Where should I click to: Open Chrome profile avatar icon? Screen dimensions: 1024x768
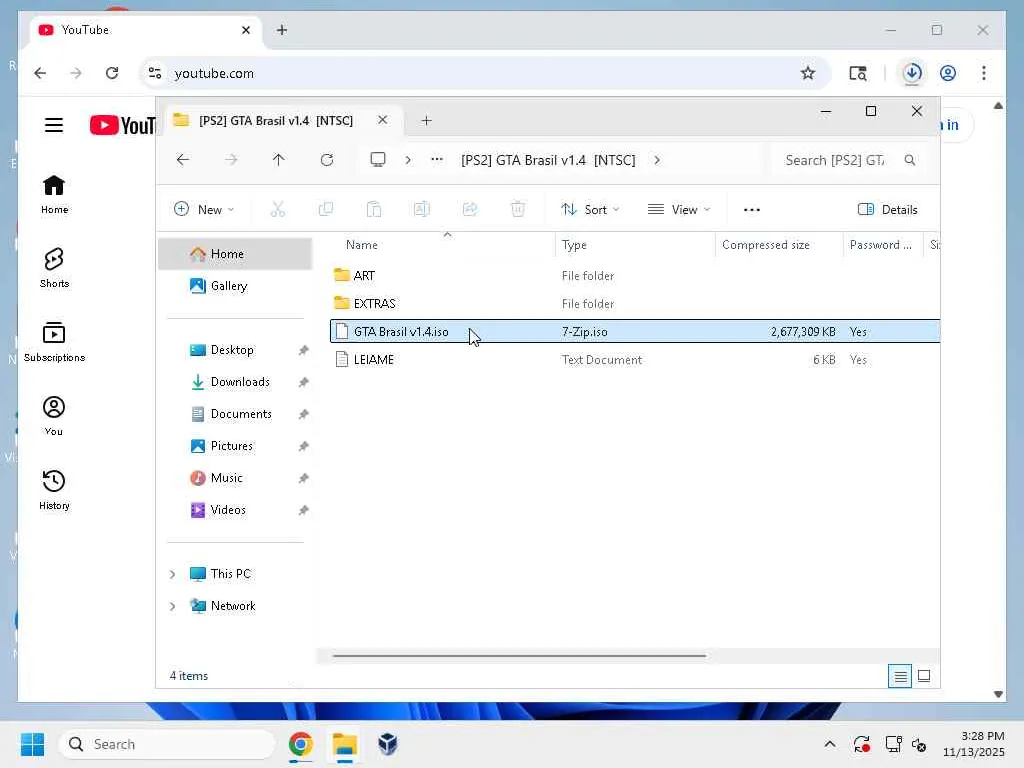click(x=948, y=73)
